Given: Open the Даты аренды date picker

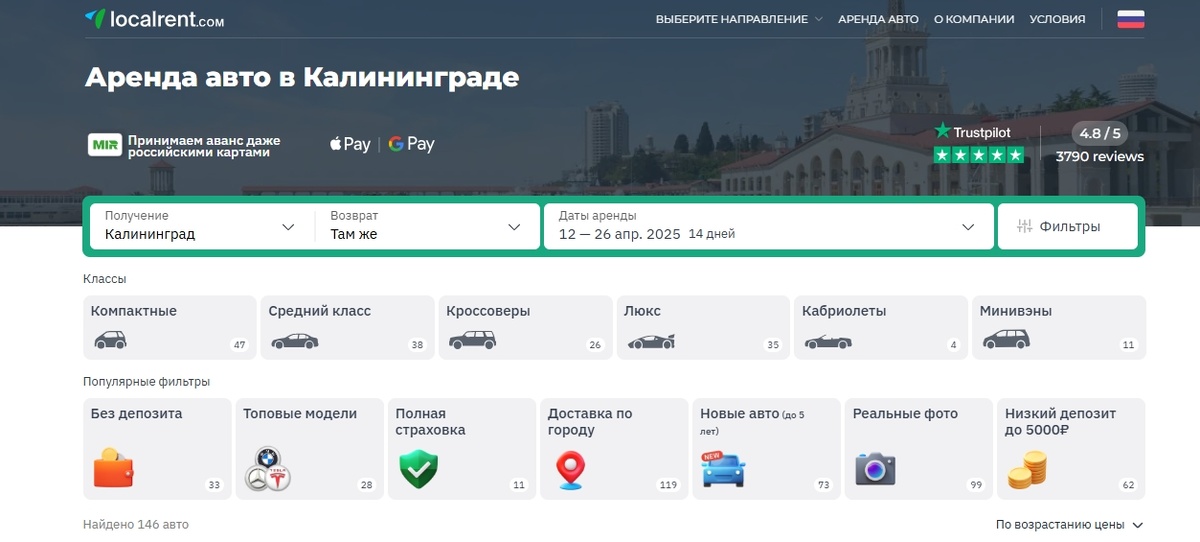Looking at the screenshot, I should 768,226.
